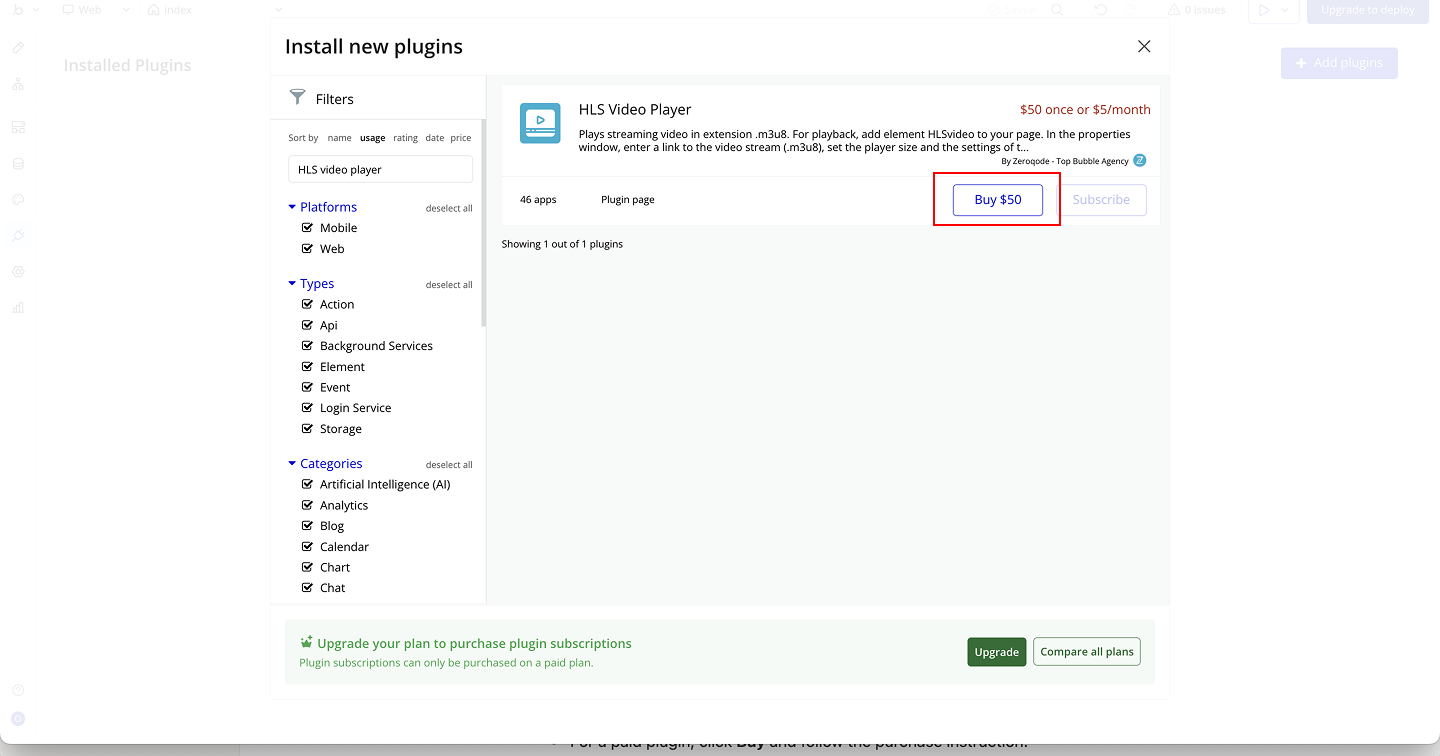Close the Install new plugins dialog

(1144, 46)
